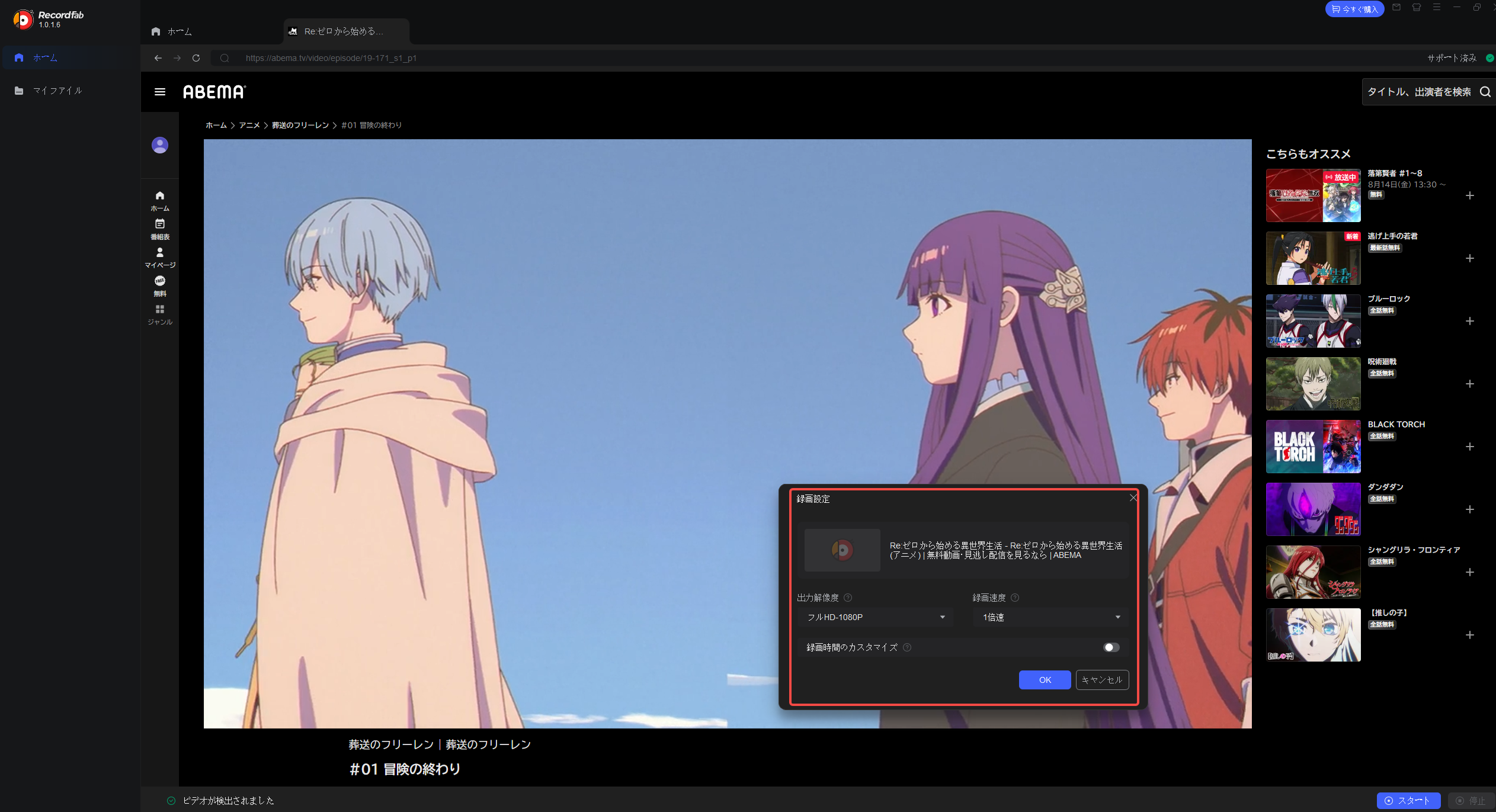Reload the page with the refresh icon
The width and height of the screenshot is (1496, 812).
point(196,58)
